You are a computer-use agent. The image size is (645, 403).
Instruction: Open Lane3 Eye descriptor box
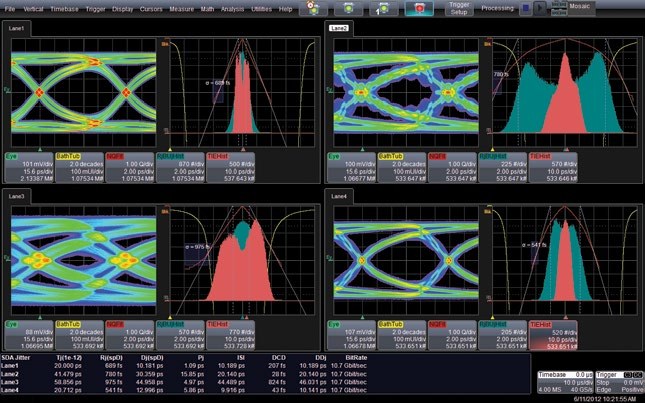tap(29, 336)
